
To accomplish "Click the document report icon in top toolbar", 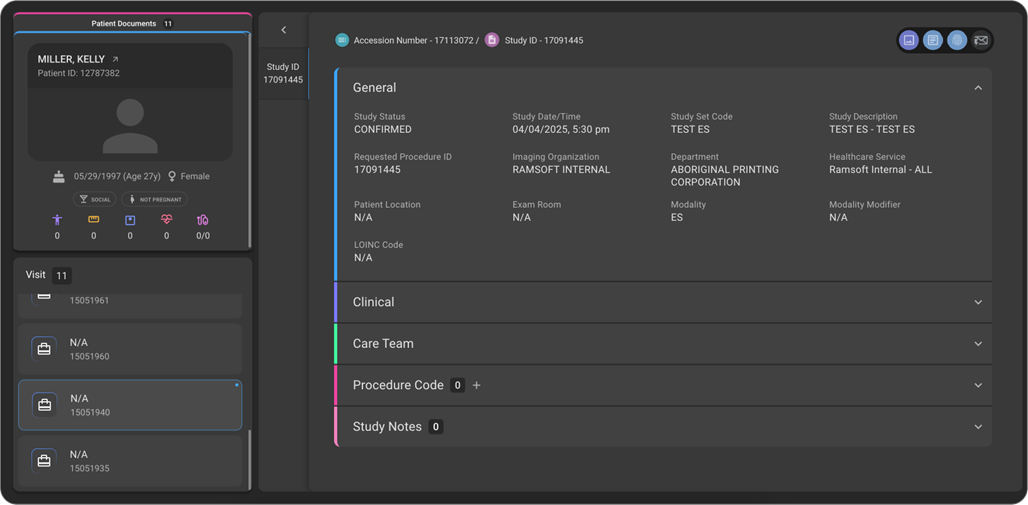I will (932, 41).
